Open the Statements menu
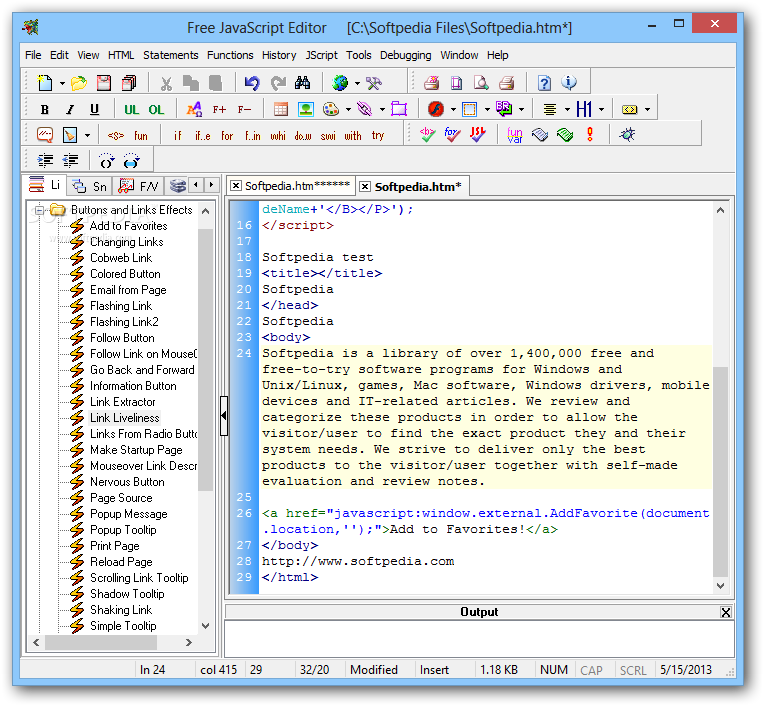This screenshot has height=706, width=764. [171, 55]
